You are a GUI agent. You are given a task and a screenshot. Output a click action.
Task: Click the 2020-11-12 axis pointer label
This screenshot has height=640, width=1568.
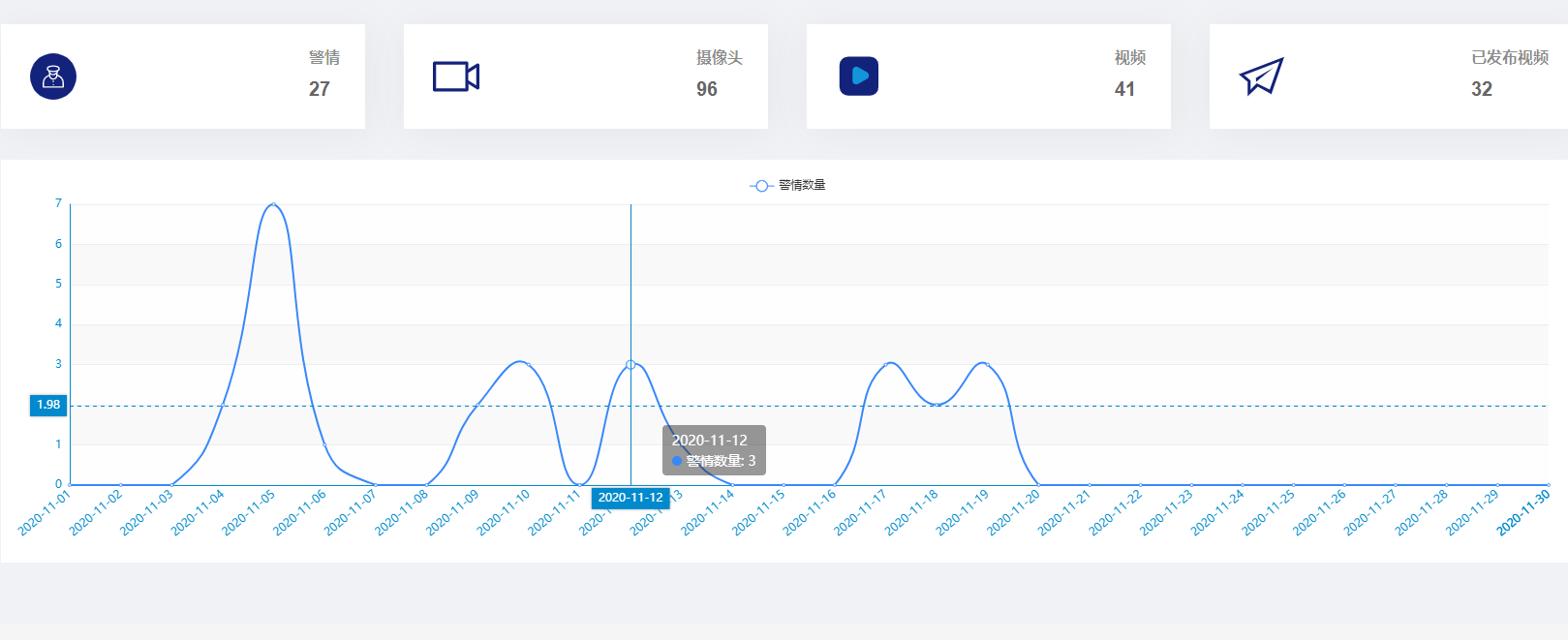coord(630,498)
